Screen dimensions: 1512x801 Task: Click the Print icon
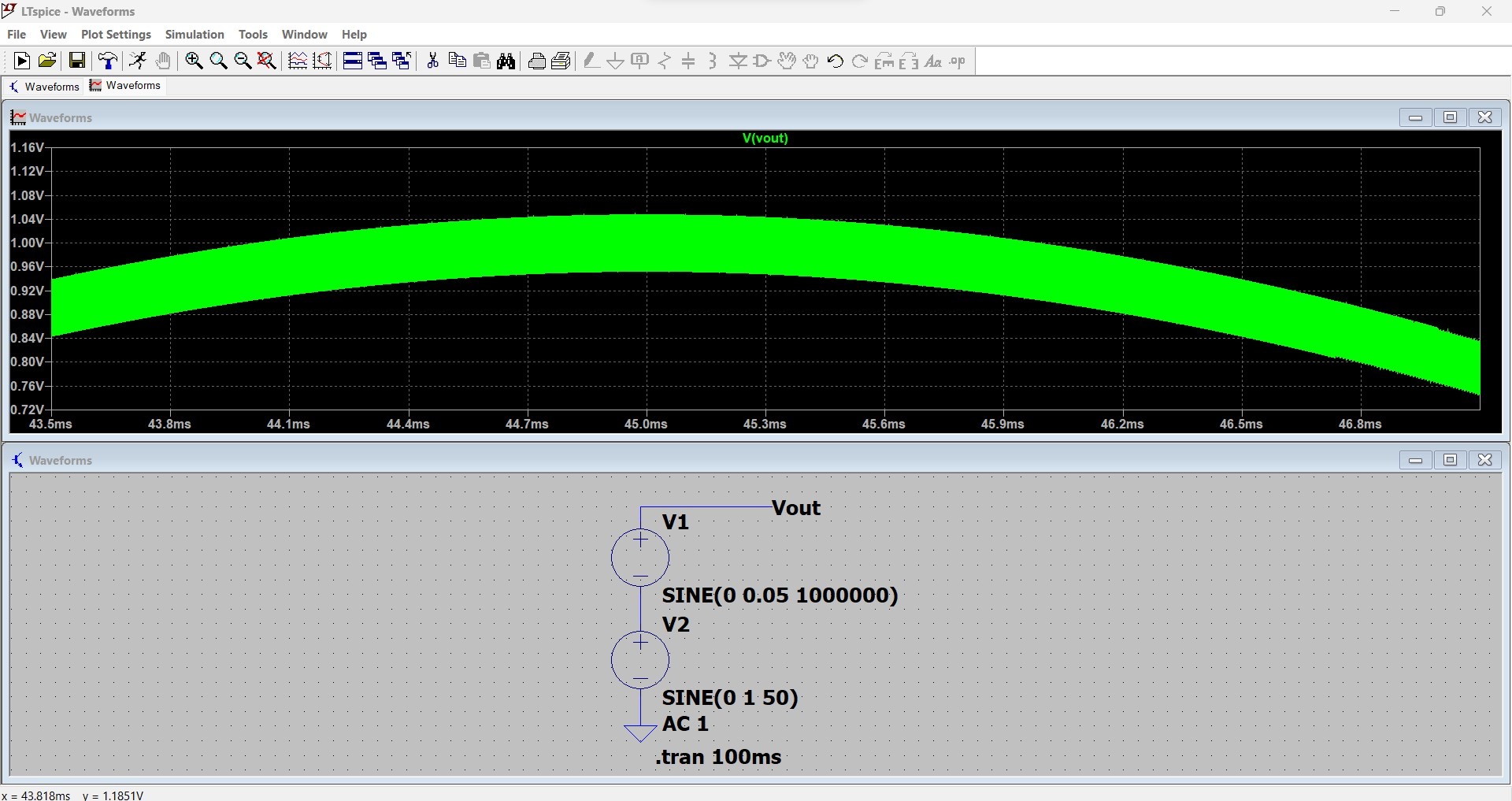pos(537,61)
